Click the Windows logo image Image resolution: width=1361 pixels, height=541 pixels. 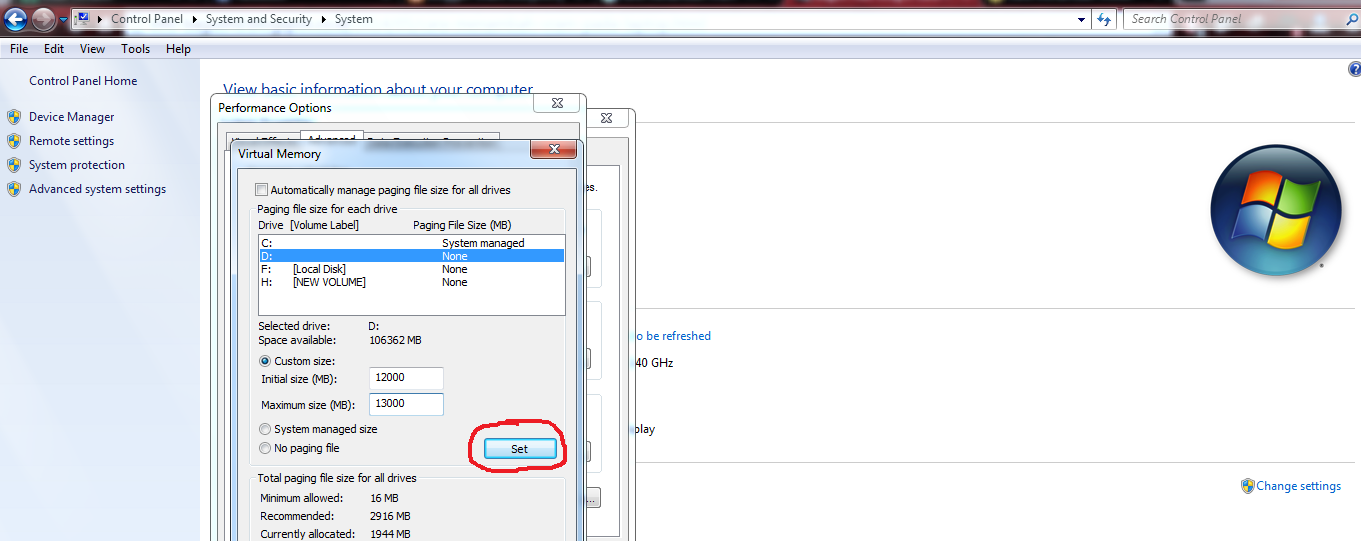(x=1276, y=210)
